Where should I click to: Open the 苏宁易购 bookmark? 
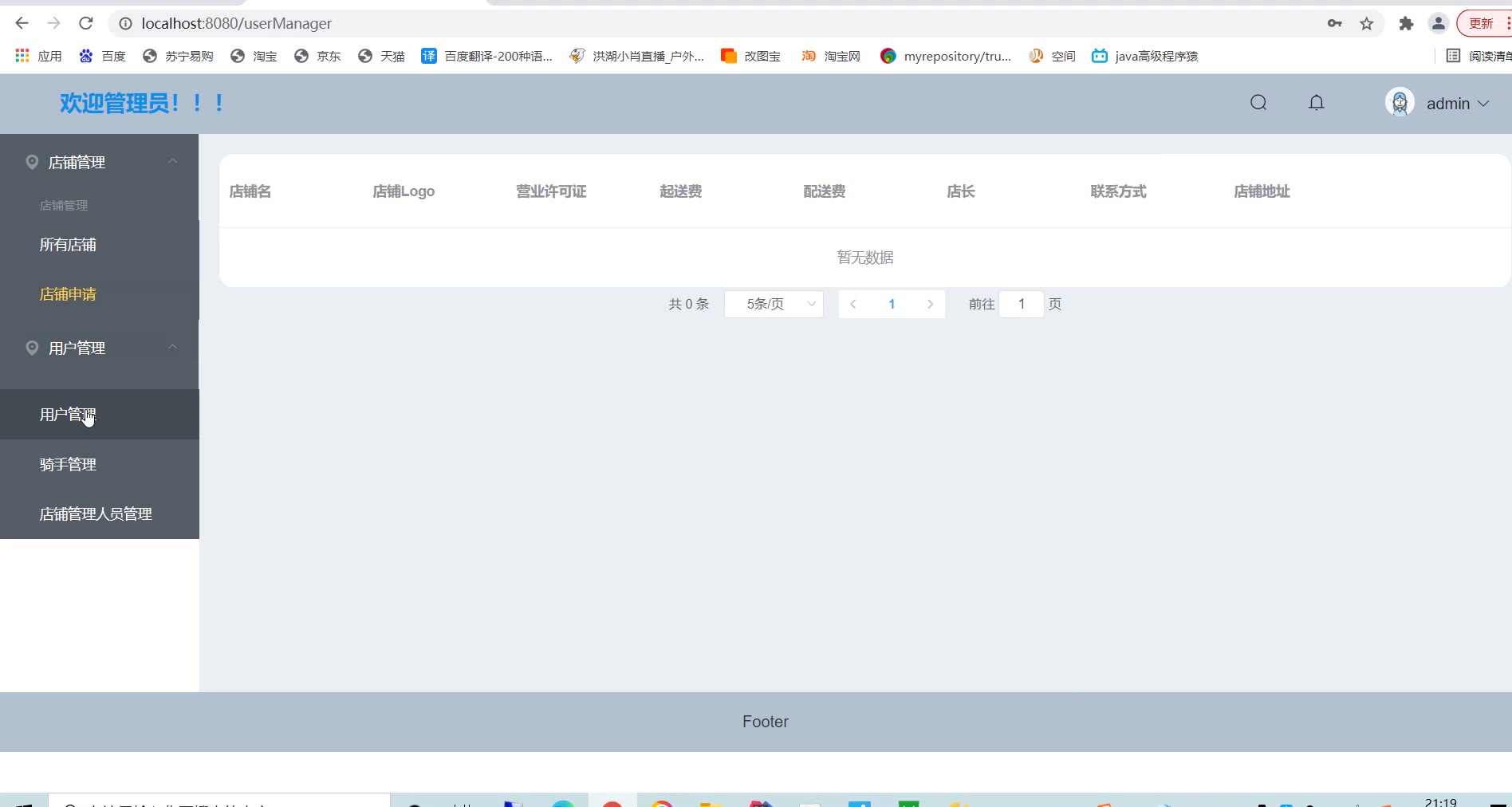click(x=178, y=56)
